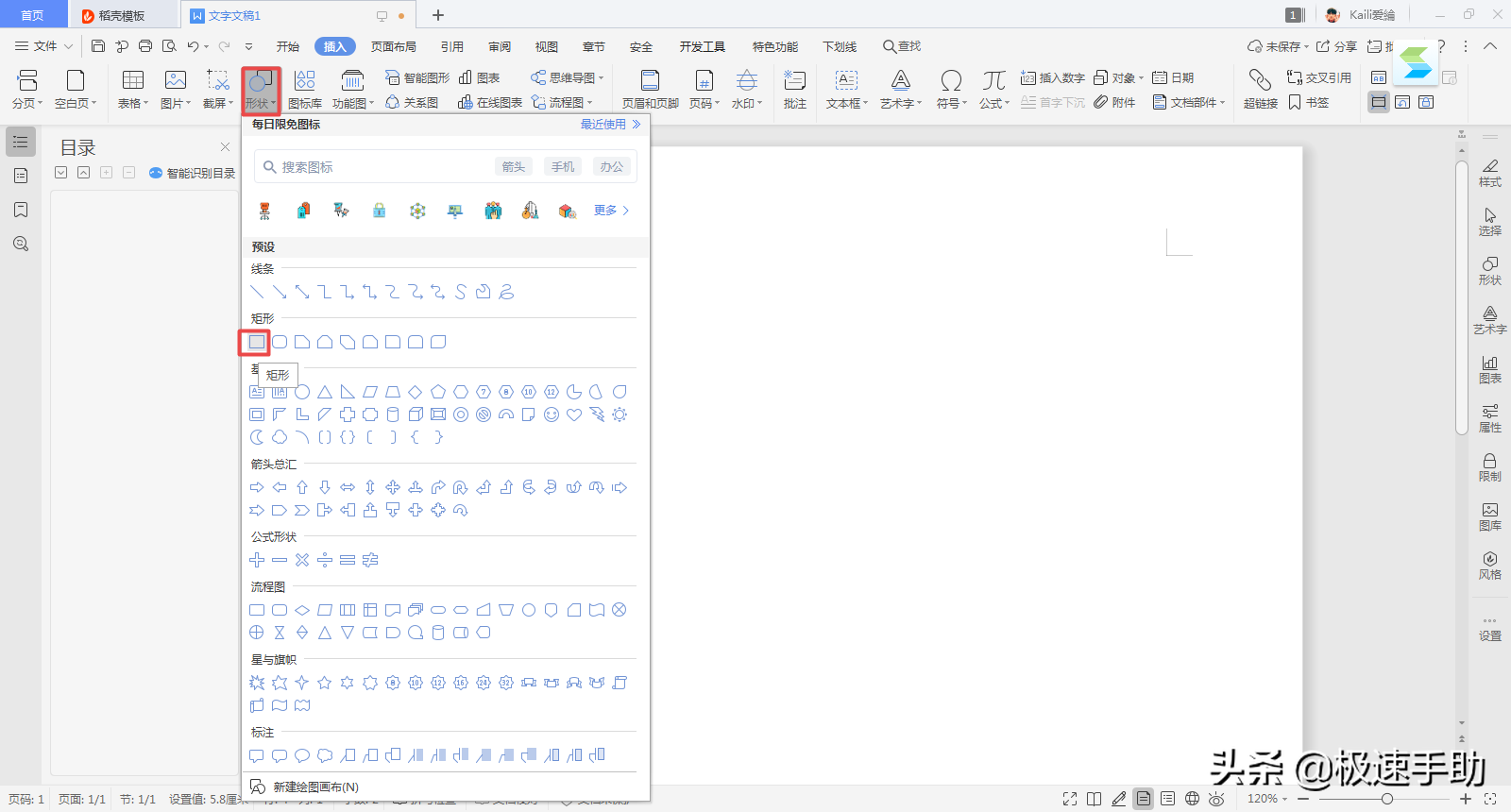Open the 稻壳模板 tab
The width and height of the screenshot is (1511, 812).
(x=123, y=15)
